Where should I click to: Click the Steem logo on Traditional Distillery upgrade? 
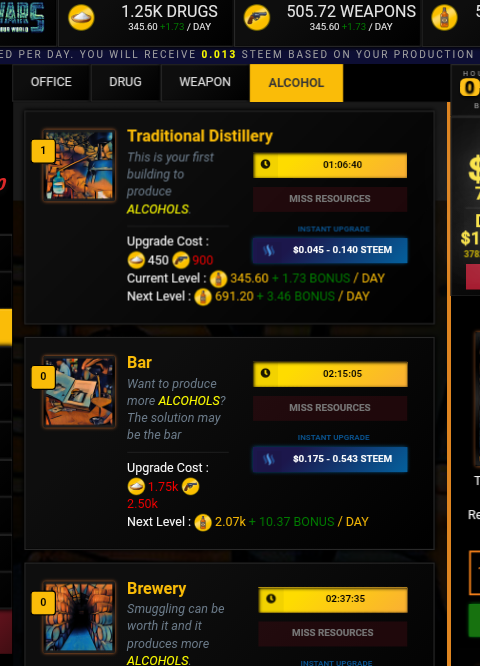click(268, 250)
